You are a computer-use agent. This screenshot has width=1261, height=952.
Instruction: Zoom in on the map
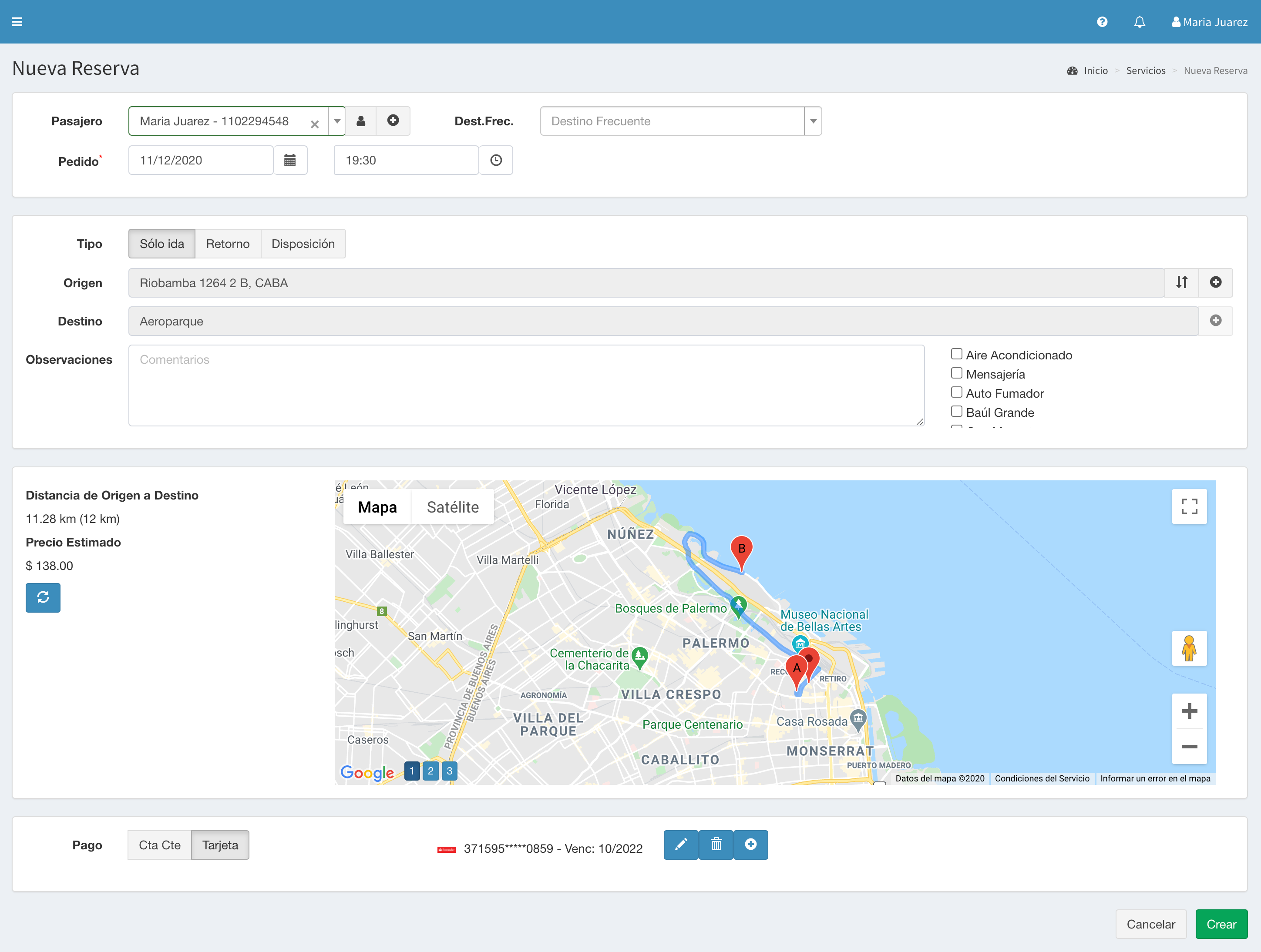(1189, 711)
